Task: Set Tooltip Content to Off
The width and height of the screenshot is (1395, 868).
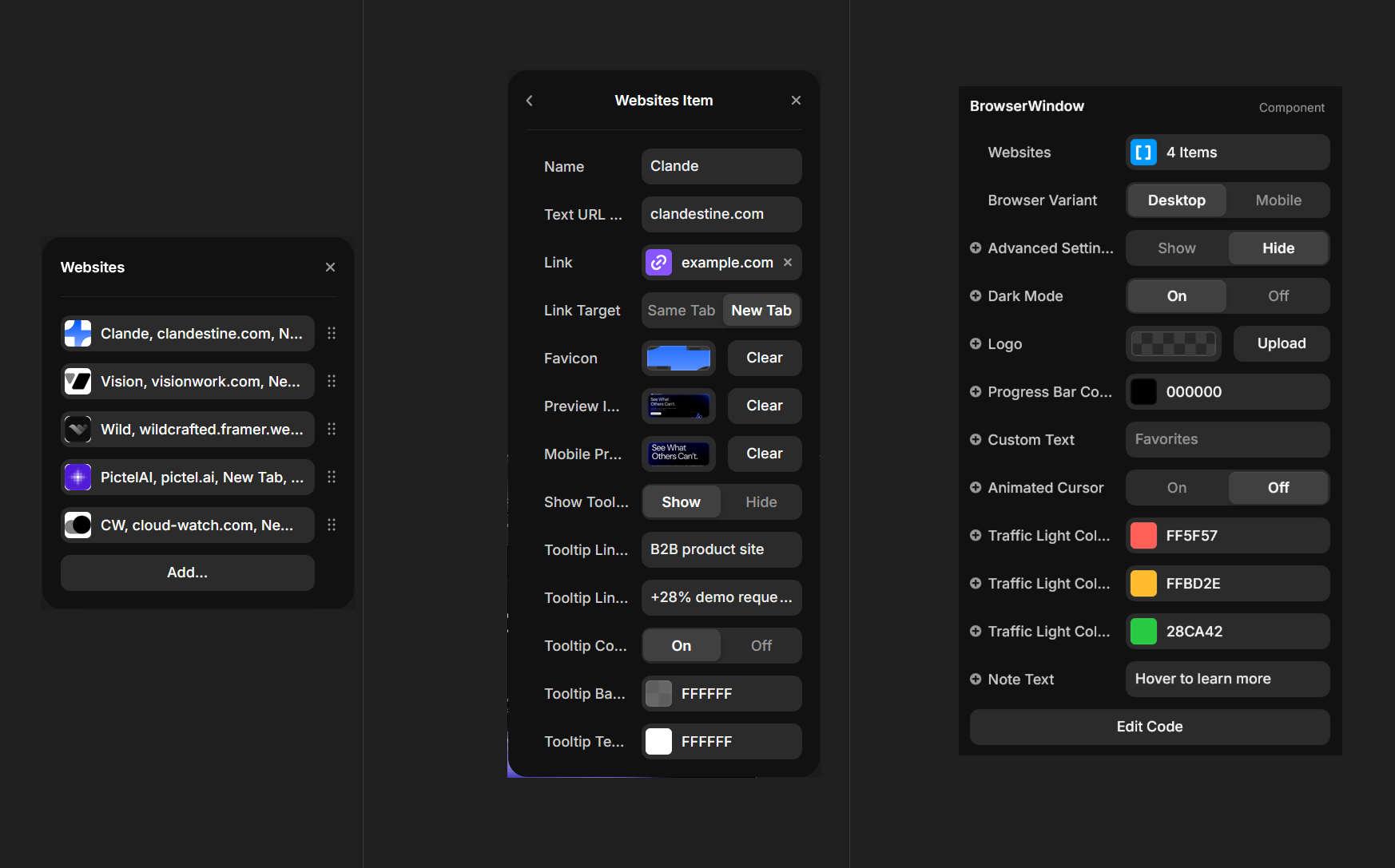Action: point(760,645)
